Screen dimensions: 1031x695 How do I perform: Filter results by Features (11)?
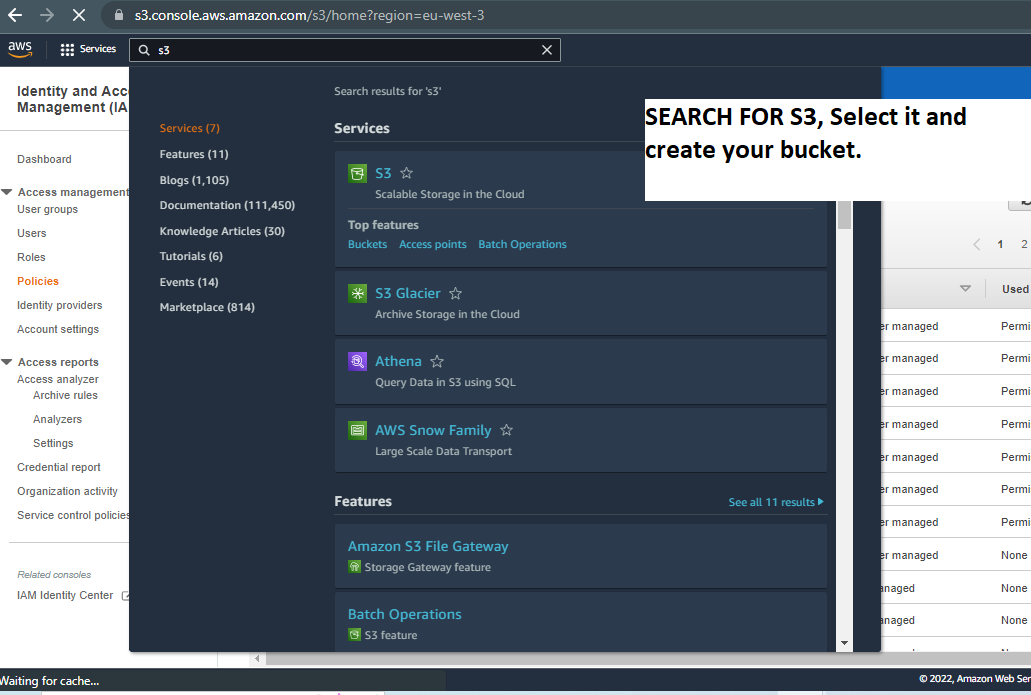(194, 154)
